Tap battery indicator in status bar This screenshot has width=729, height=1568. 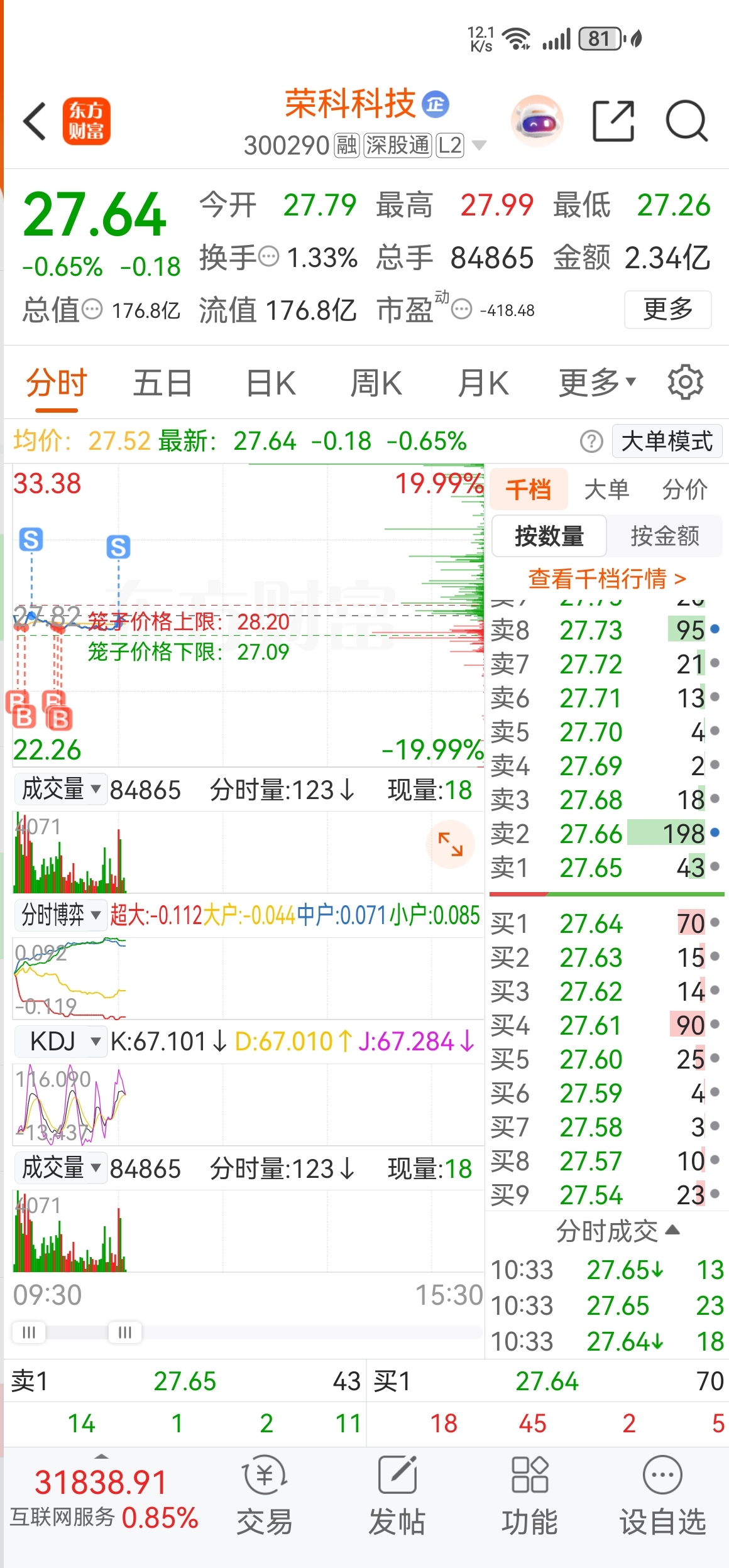[601, 39]
